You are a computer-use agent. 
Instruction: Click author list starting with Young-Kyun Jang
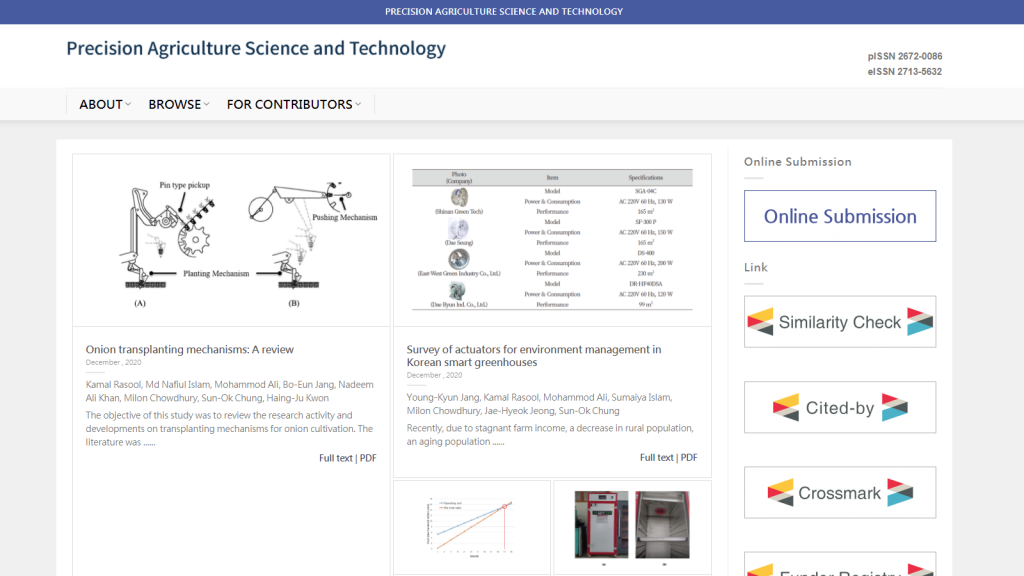(x=539, y=404)
